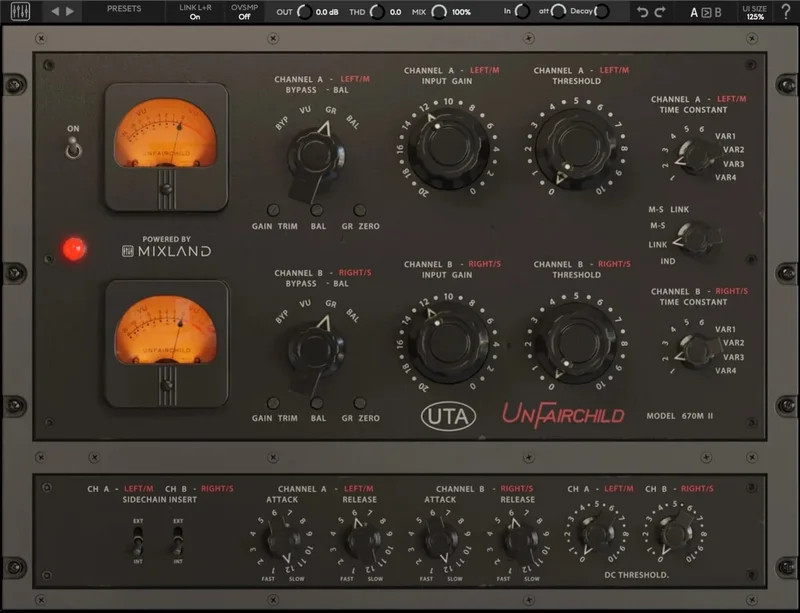Click the CH B DC THRESHOLD knob
The width and height of the screenshot is (800, 613).
[x=676, y=534]
